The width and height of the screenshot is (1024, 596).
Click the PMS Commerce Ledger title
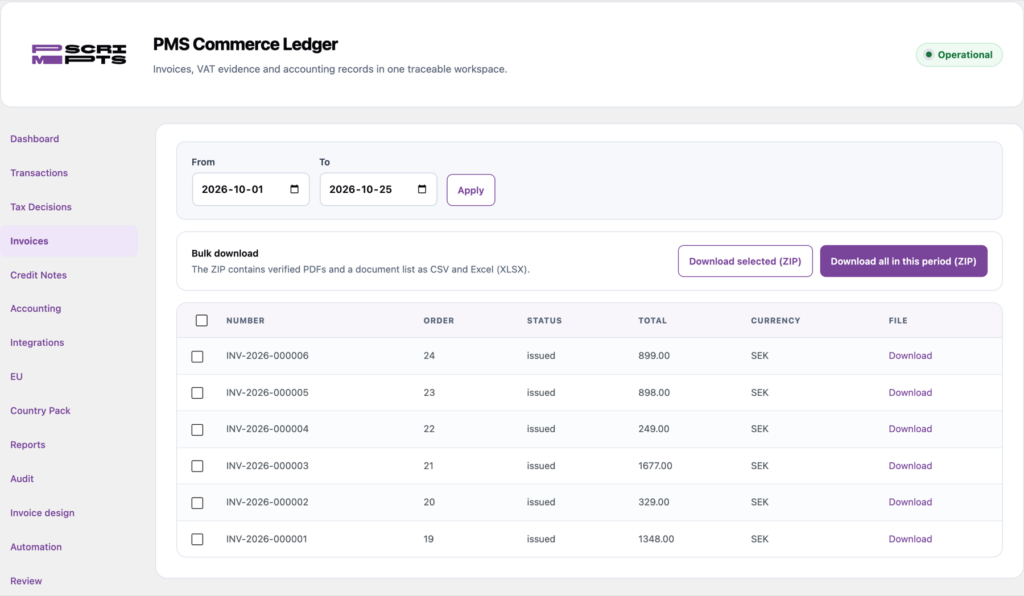pos(246,44)
